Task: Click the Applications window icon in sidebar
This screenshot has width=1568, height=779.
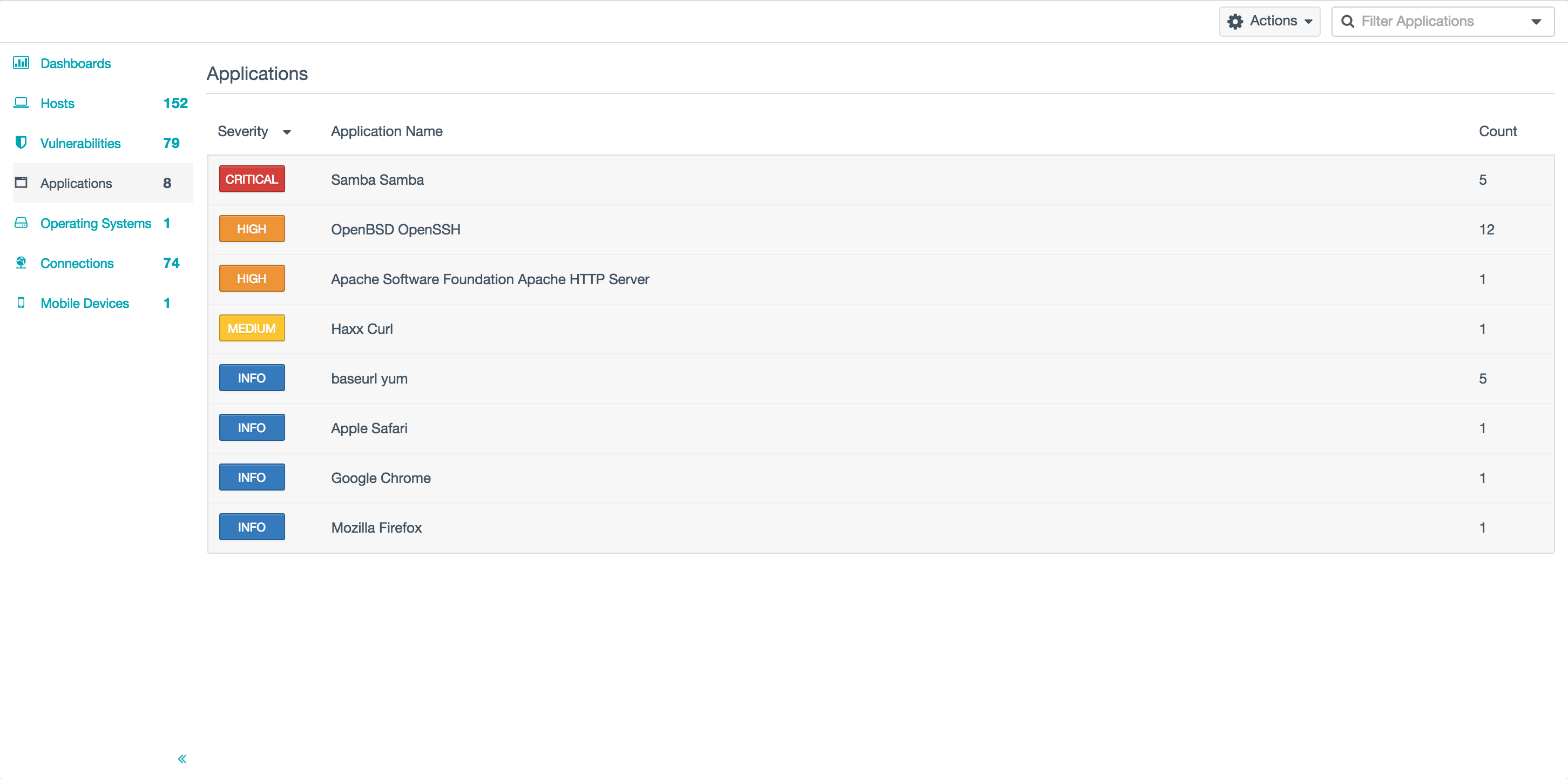Action: 21,183
